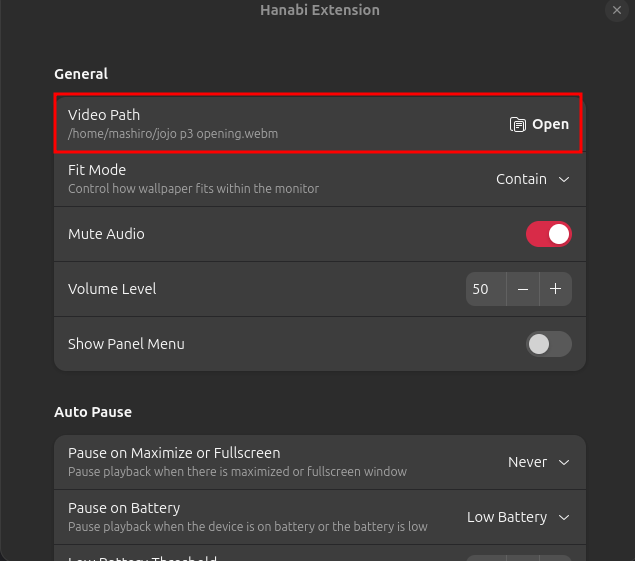This screenshot has width=635, height=561.
Task: Increase volume with the plus icon
Action: [555, 289]
